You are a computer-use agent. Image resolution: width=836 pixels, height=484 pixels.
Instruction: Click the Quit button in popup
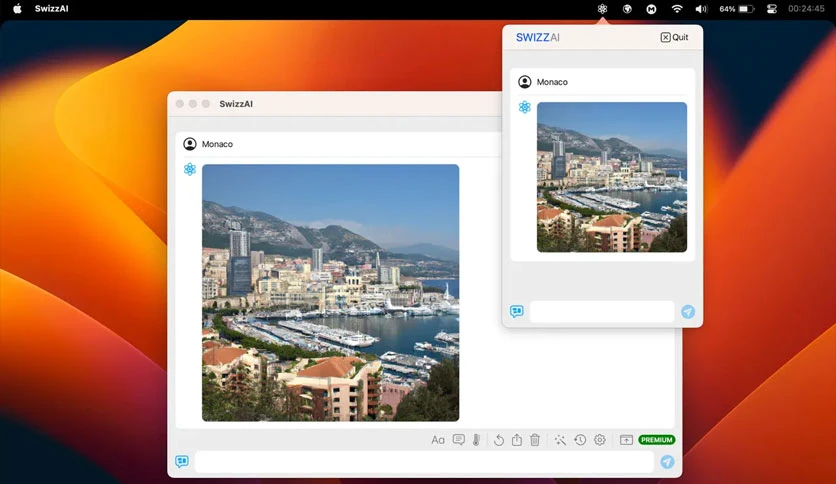point(674,37)
